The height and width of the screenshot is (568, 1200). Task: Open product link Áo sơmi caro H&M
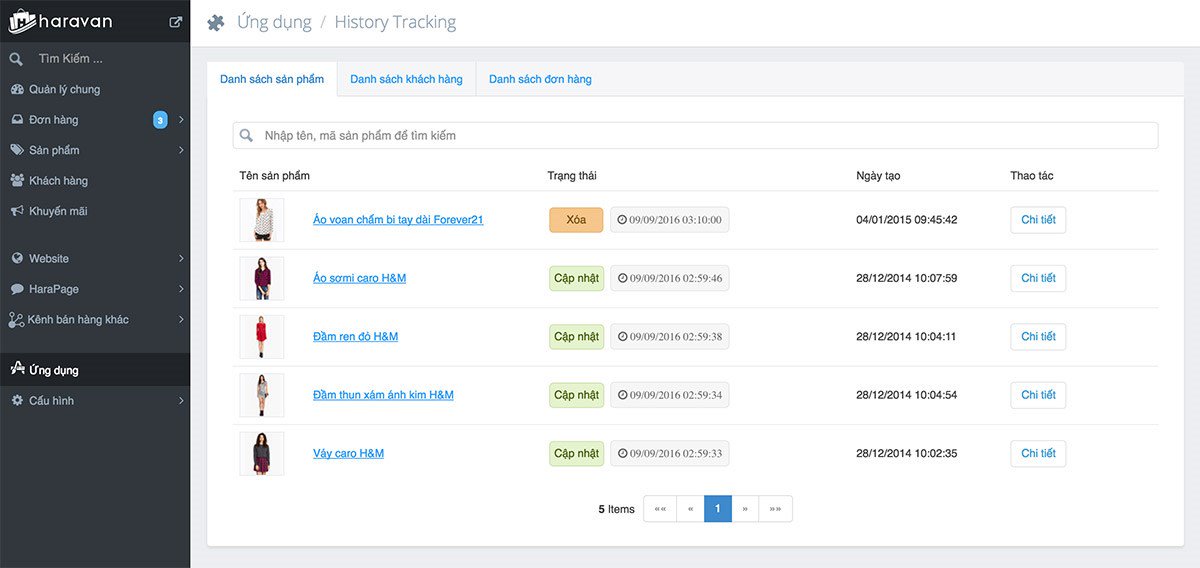click(x=359, y=278)
